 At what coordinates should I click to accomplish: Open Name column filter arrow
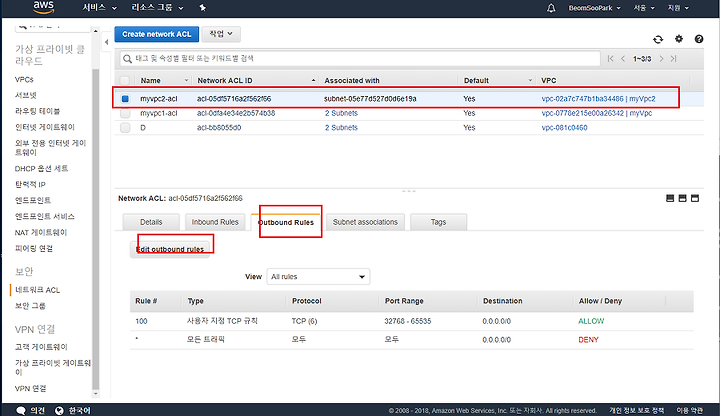pos(186,80)
